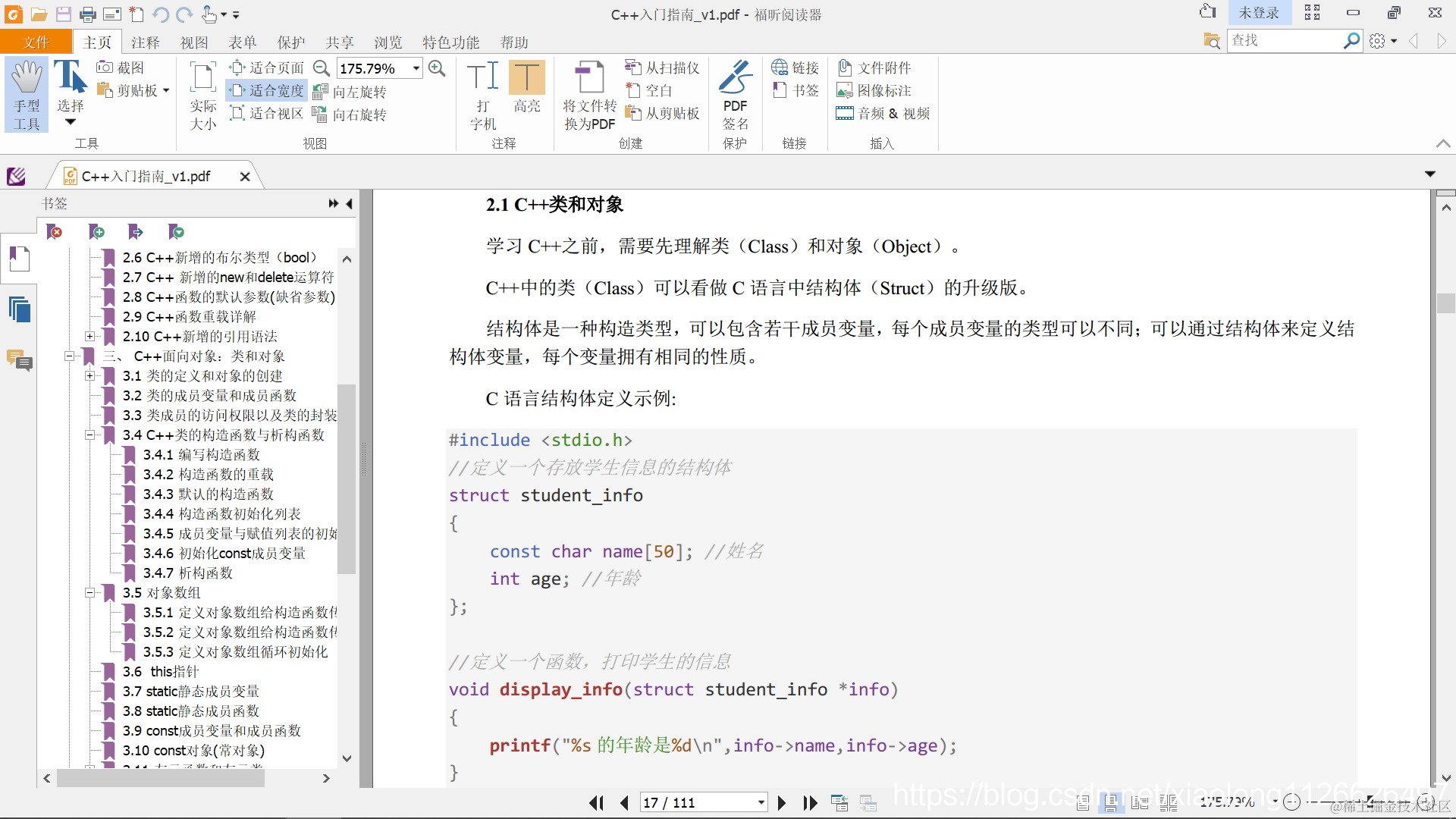Open the Comment ribbon tab
The height and width of the screenshot is (819, 1456).
[x=145, y=42]
